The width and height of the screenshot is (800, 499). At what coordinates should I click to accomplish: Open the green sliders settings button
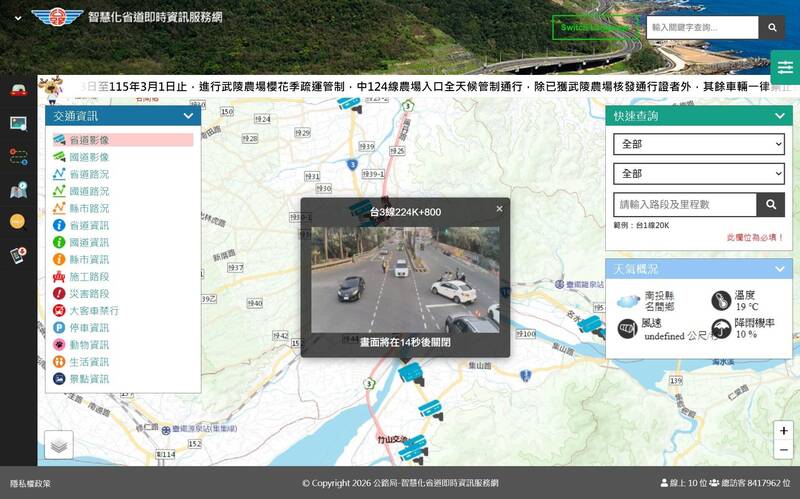point(785,67)
